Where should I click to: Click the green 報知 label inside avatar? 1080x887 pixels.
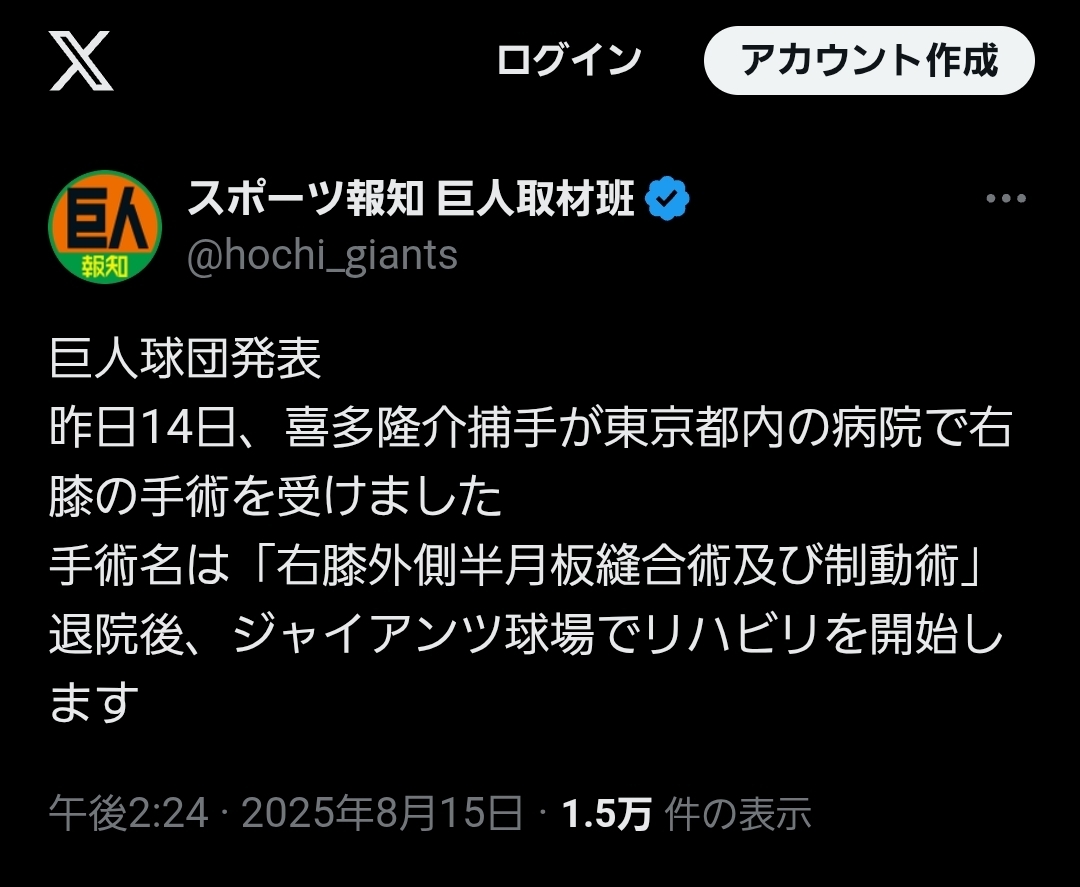pos(105,266)
